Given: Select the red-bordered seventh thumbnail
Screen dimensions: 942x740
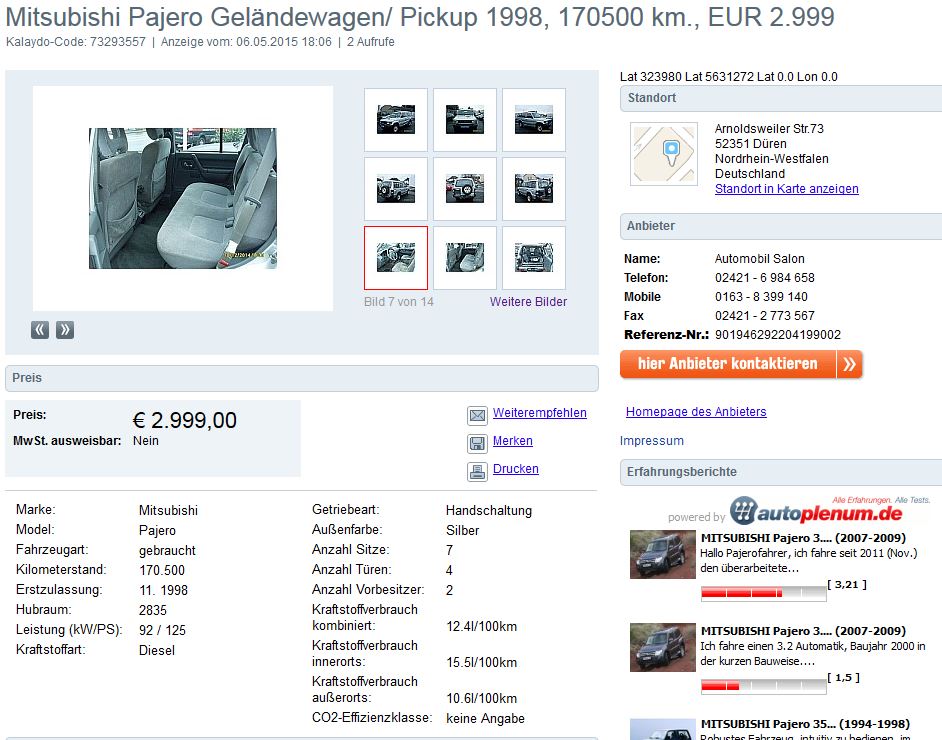Looking at the screenshot, I should 396,258.
